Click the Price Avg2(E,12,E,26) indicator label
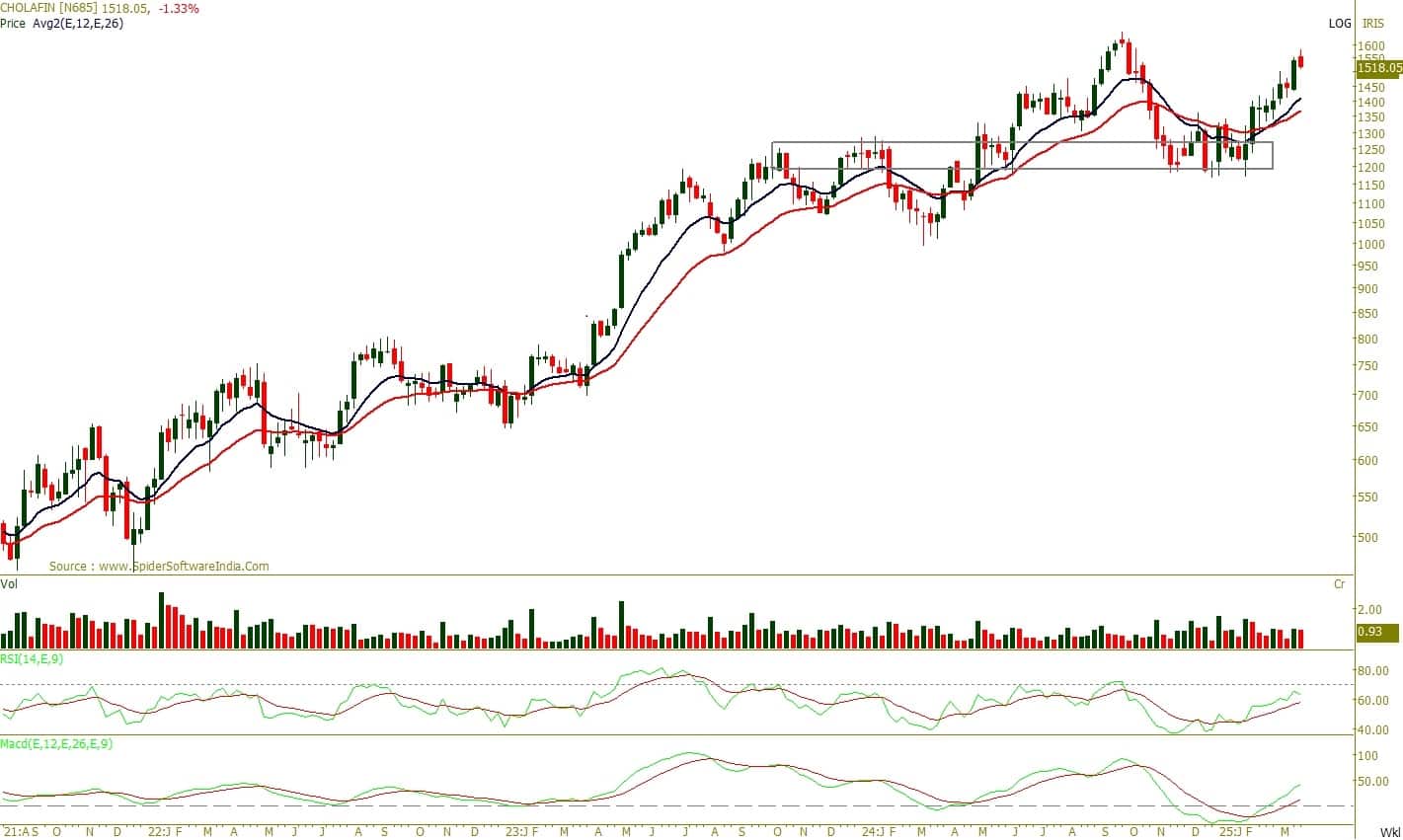The height and width of the screenshot is (840, 1403). tap(61, 23)
